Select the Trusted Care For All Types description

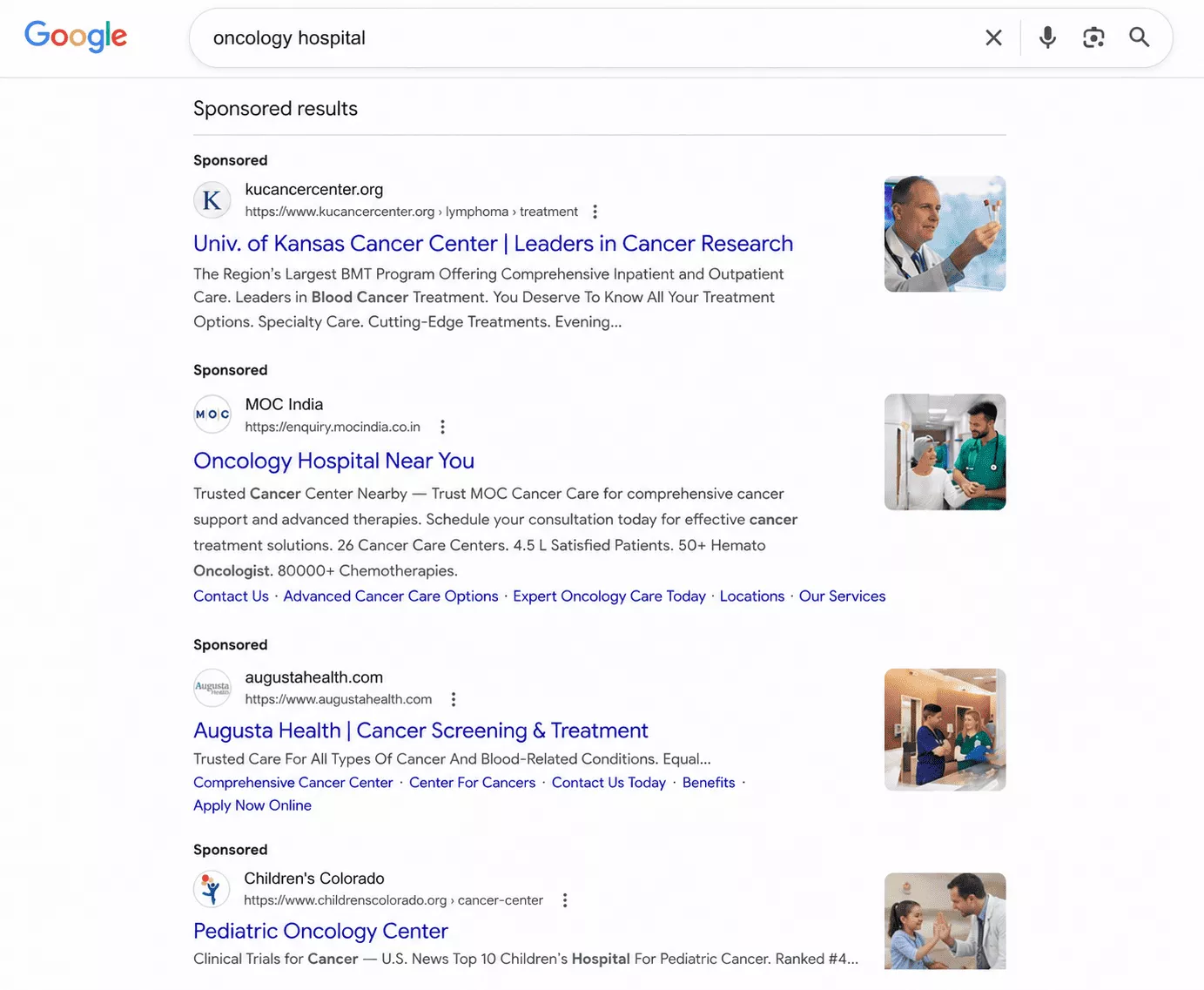[x=452, y=759]
